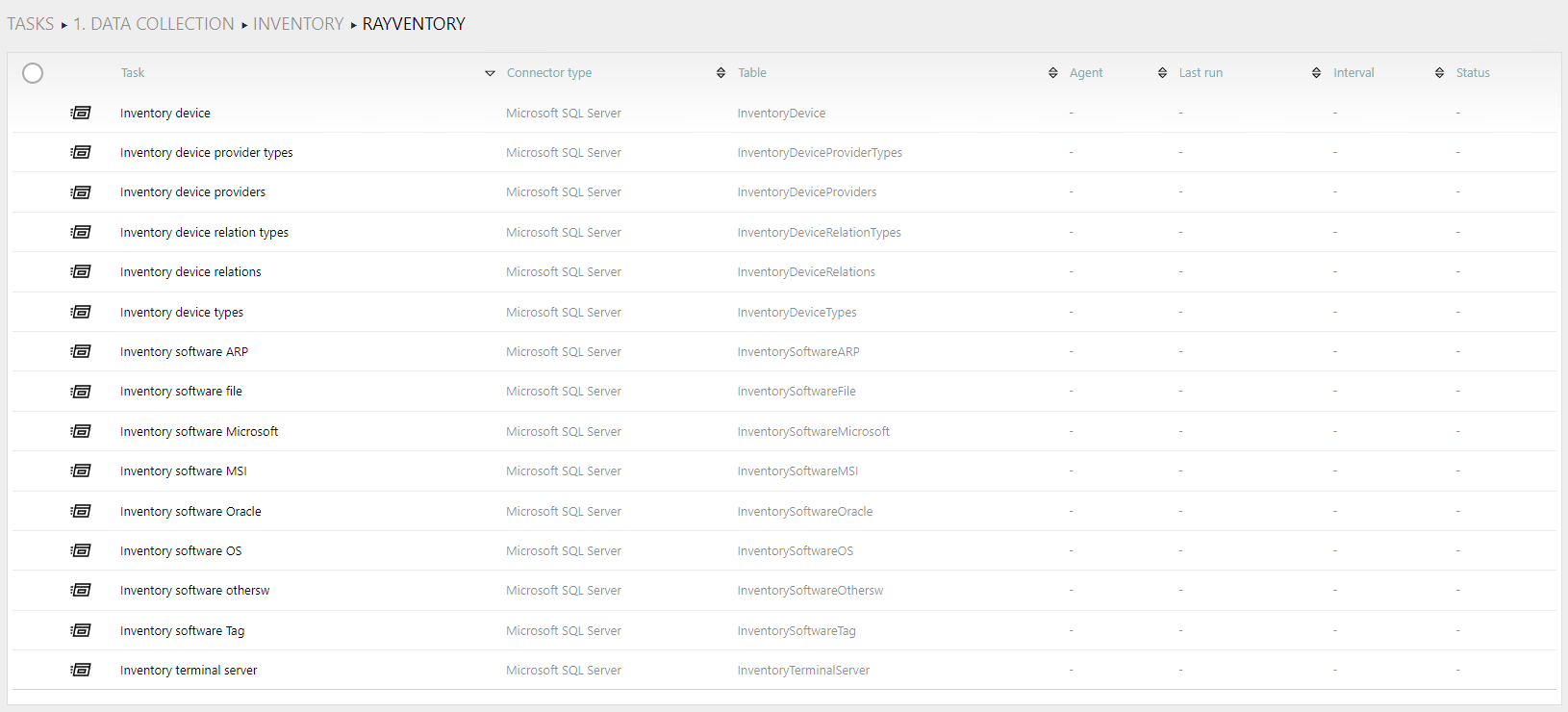The height and width of the screenshot is (712, 1568).
Task: Click Microsoft SQL Server in Inventory device row
Action: pyautogui.click(x=564, y=113)
